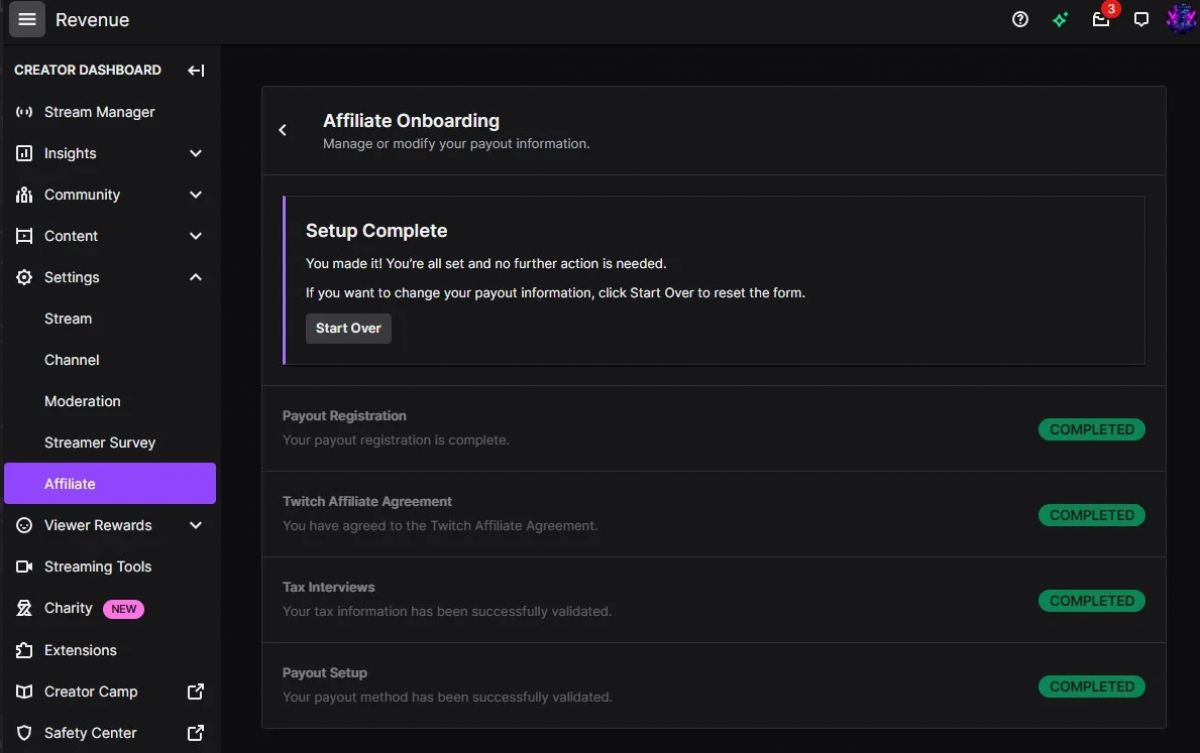
Task: Go back using Affiliate Onboarding arrow
Action: pyautogui.click(x=283, y=130)
